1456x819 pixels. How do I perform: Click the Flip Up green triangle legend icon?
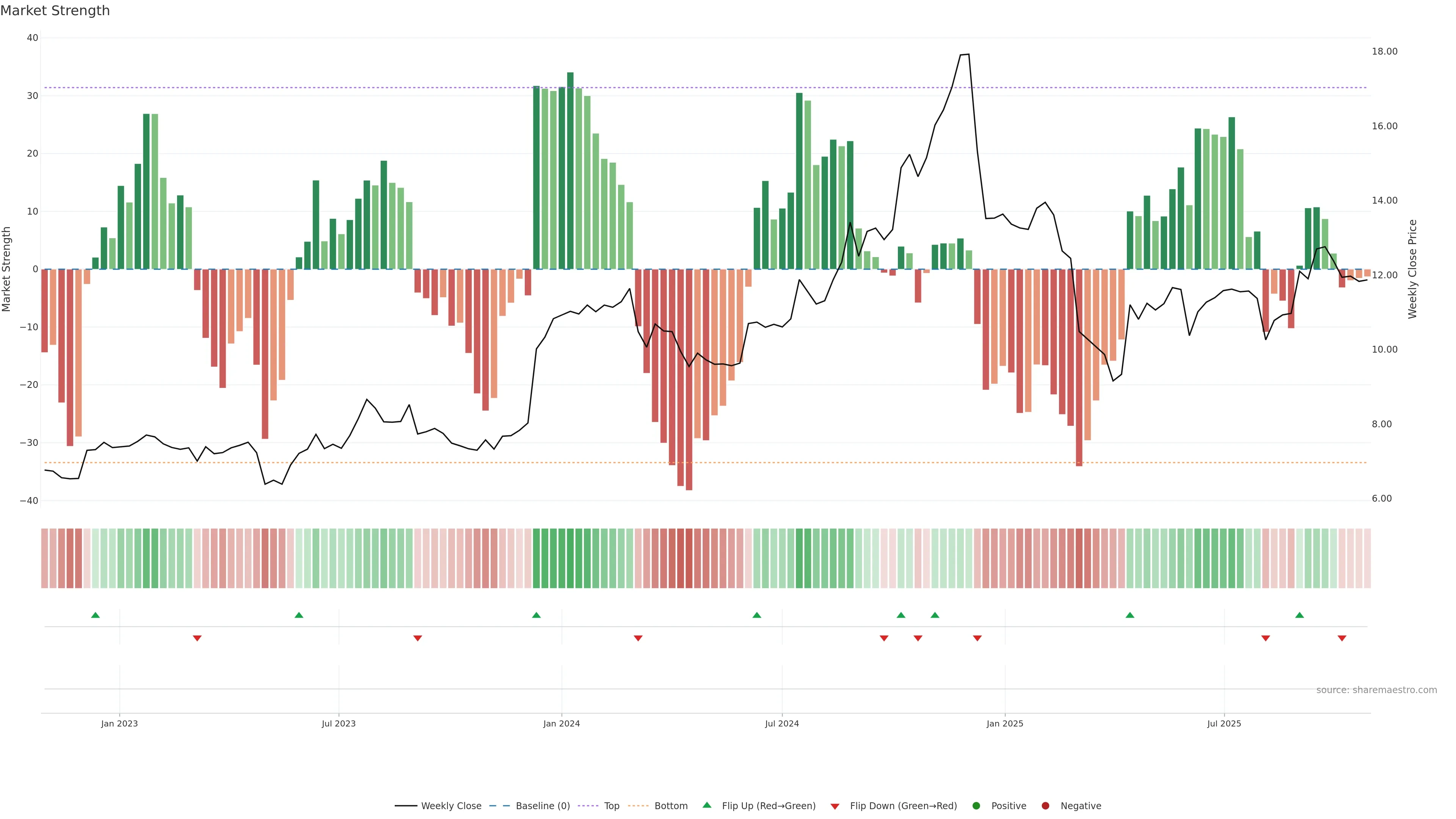point(706,805)
